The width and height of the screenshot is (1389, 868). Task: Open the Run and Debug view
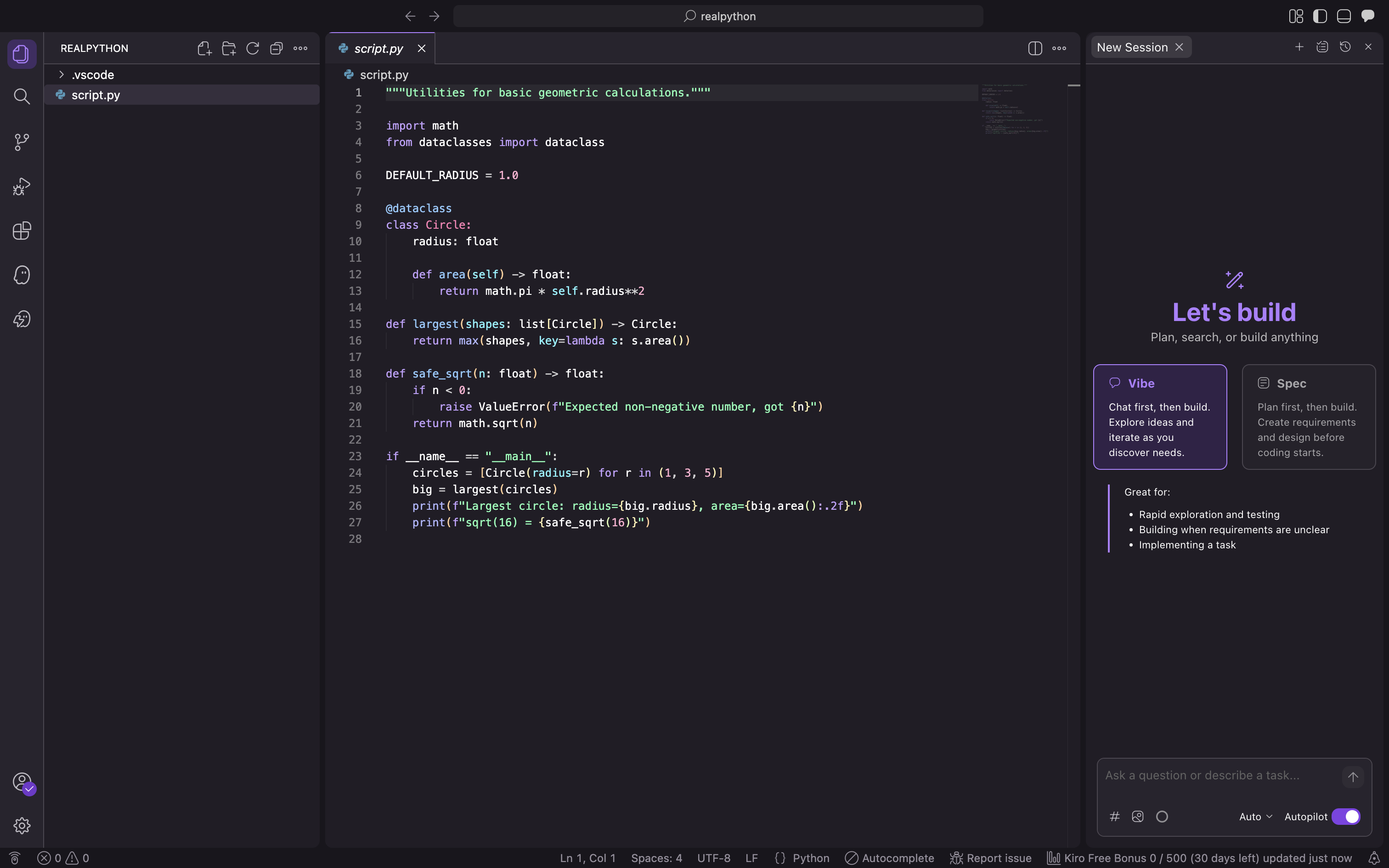pos(22,186)
